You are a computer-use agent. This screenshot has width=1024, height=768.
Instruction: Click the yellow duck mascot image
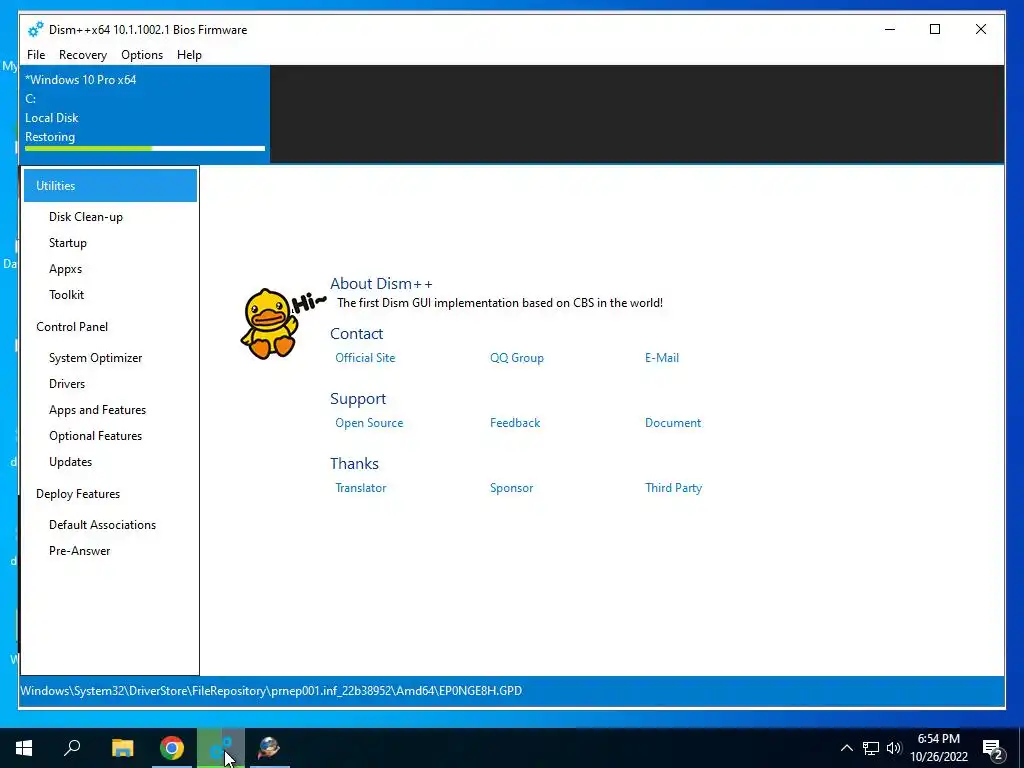[x=269, y=323]
